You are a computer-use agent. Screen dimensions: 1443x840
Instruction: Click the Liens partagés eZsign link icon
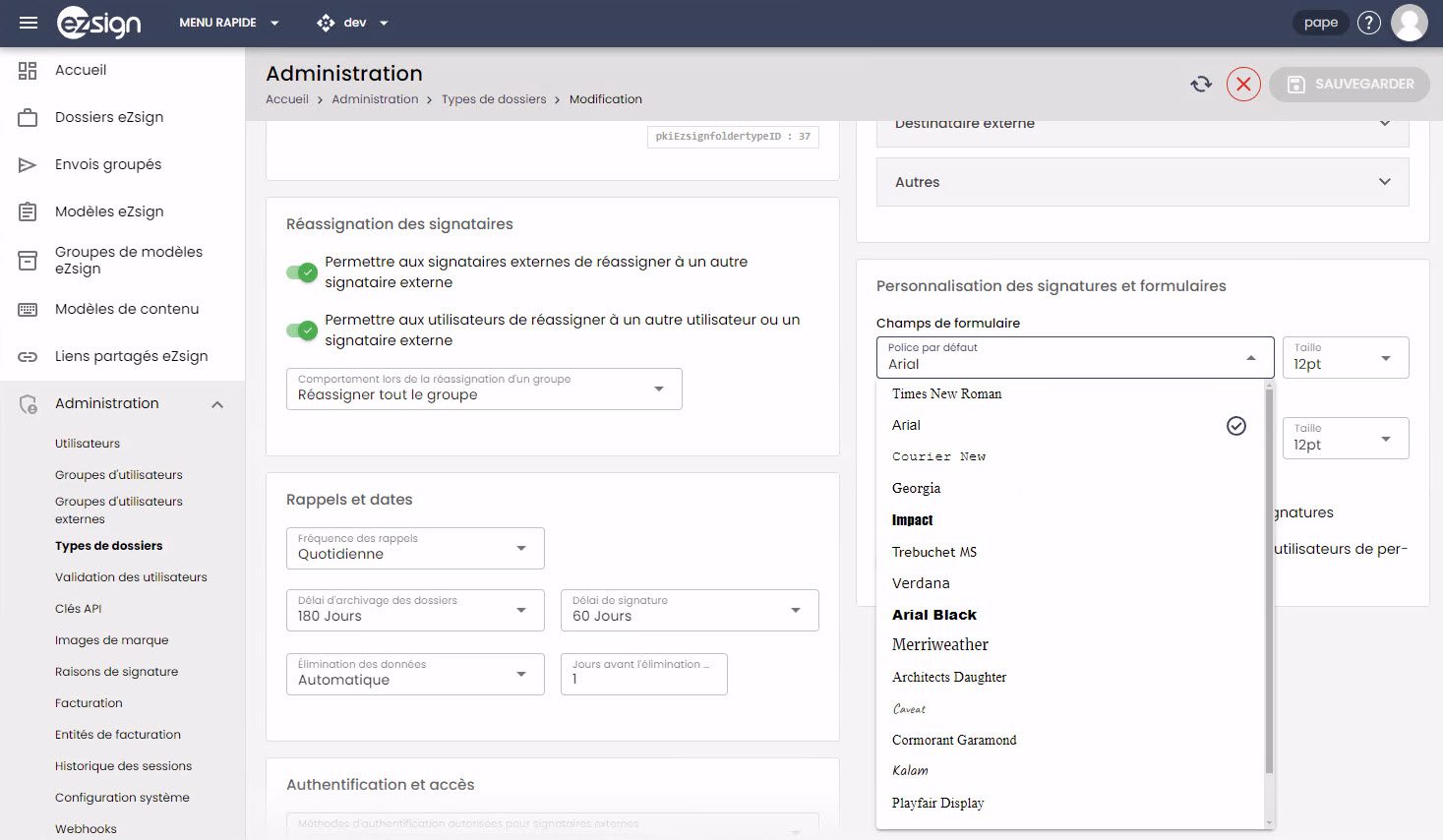point(28,356)
